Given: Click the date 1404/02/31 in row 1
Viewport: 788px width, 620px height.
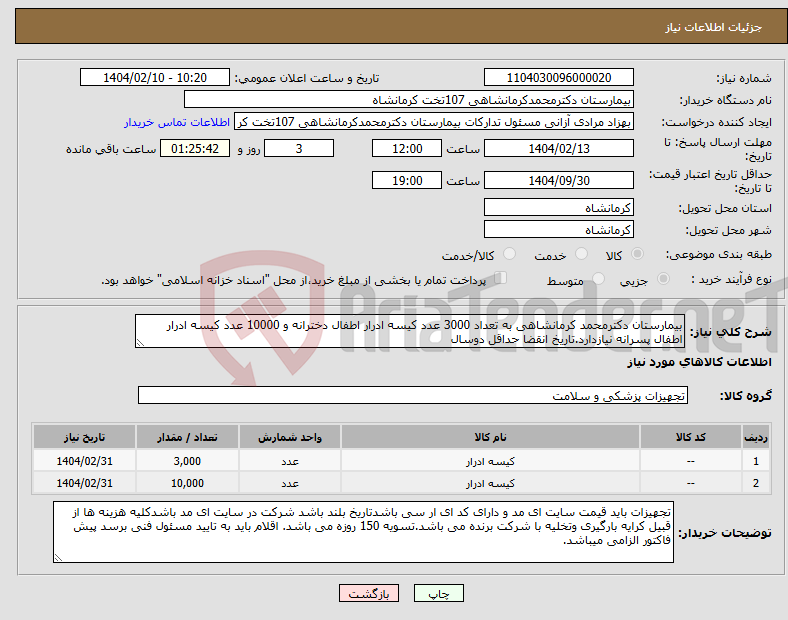Looking at the screenshot, I should pyautogui.click(x=84, y=461).
